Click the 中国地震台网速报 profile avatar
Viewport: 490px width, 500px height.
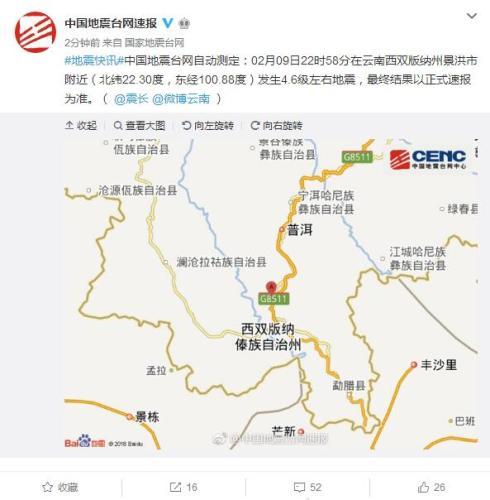(x=35, y=32)
